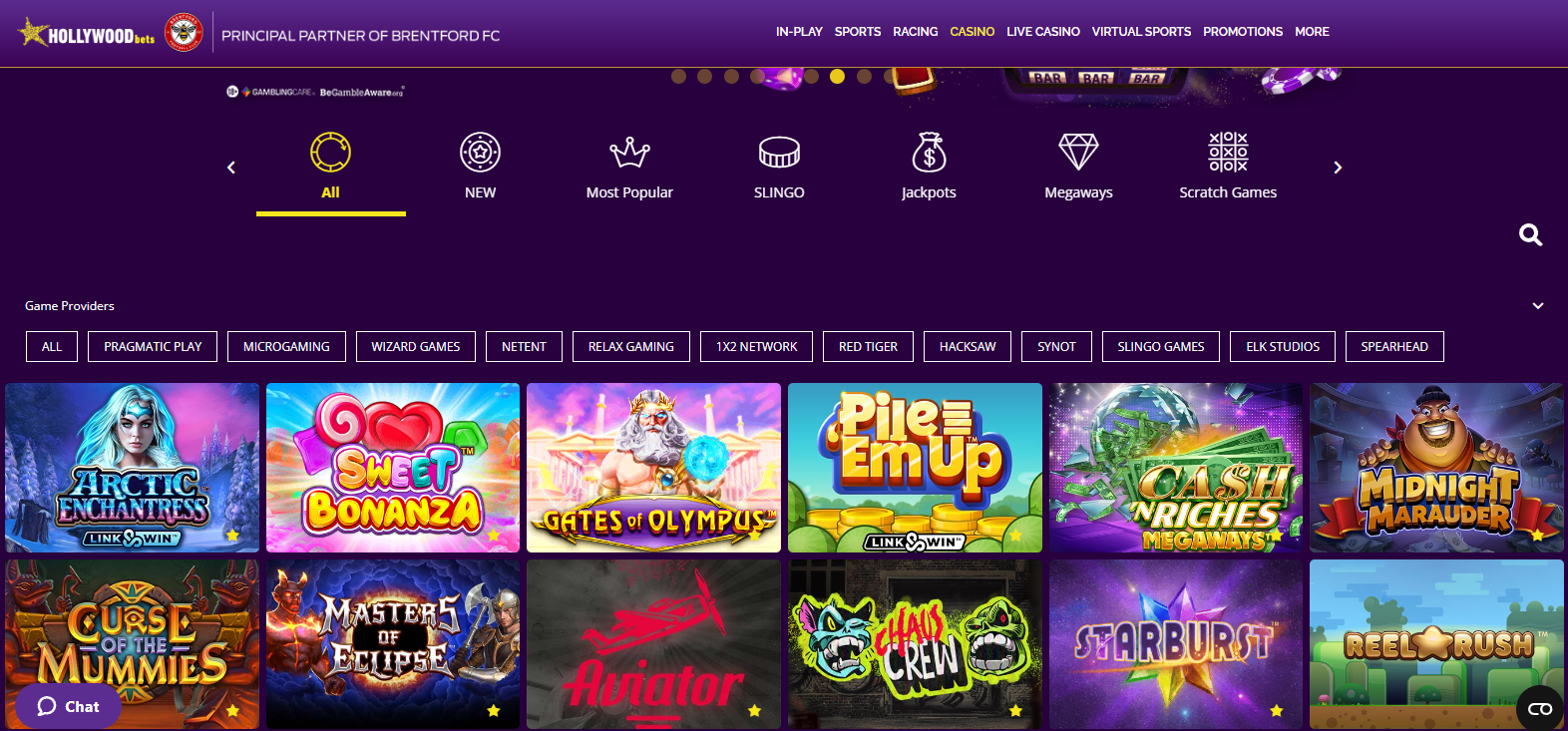Toggle favourite star on Starburst game
Viewport: 1568px width, 731px height.
point(1277,711)
